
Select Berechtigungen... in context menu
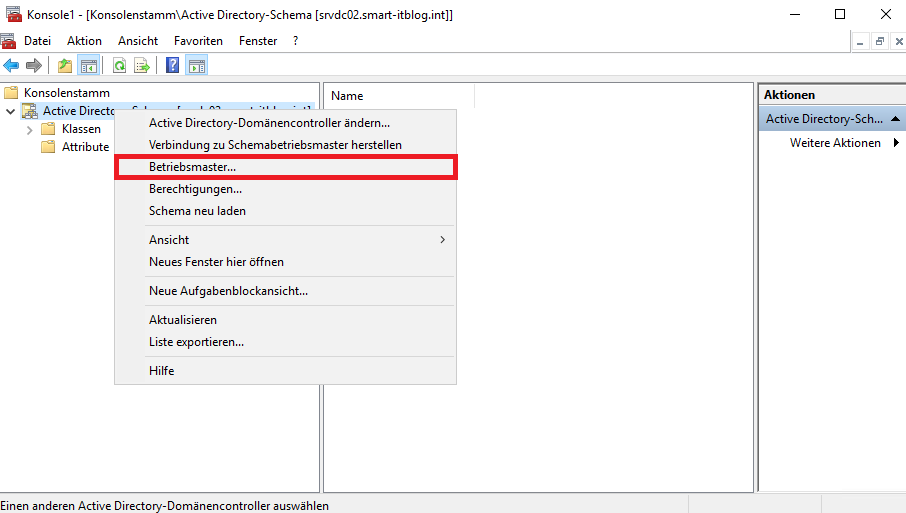[195, 189]
